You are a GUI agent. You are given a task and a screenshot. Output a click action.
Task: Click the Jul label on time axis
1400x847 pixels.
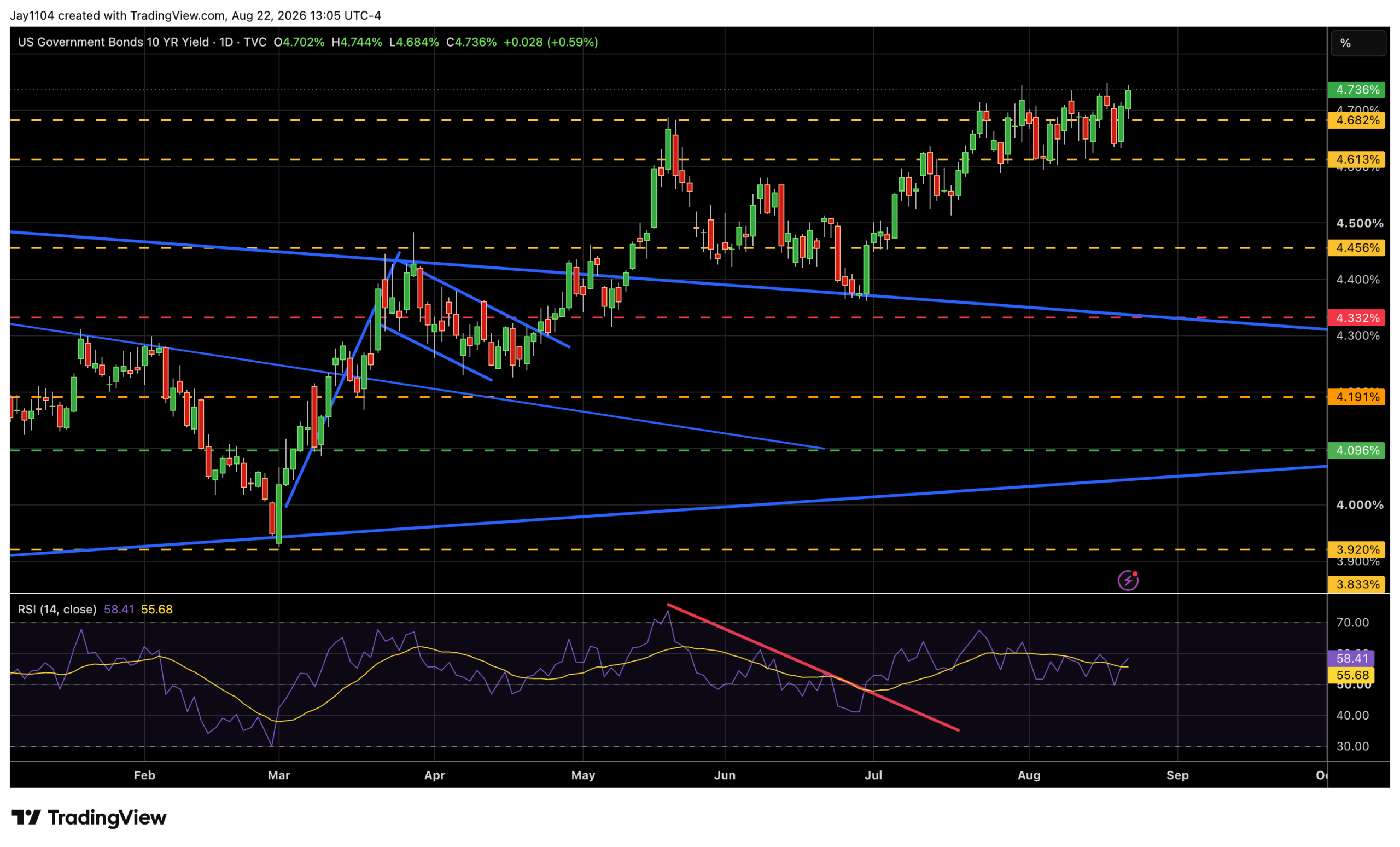[873, 775]
